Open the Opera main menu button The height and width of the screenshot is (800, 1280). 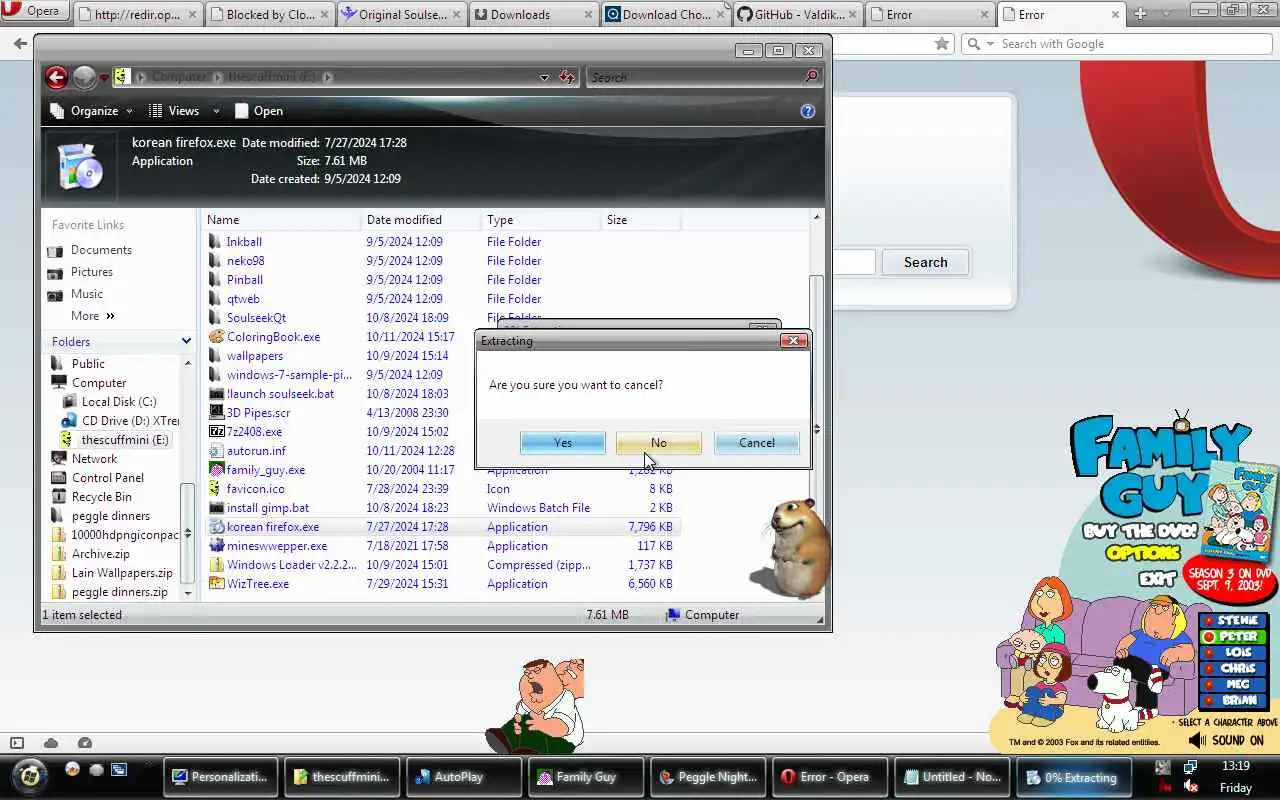(34, 11)
